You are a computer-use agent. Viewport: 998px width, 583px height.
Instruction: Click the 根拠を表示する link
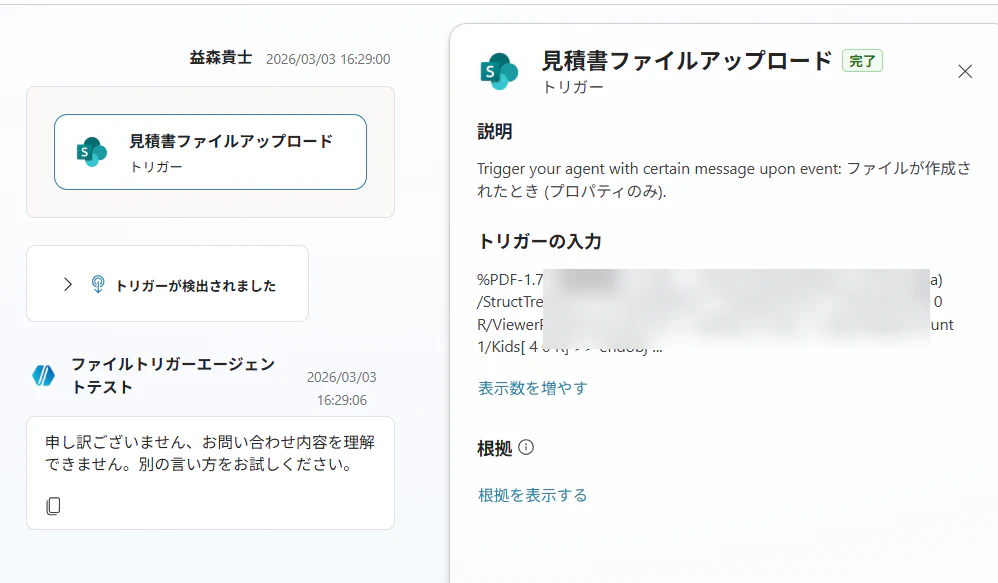tap(533, 495)
